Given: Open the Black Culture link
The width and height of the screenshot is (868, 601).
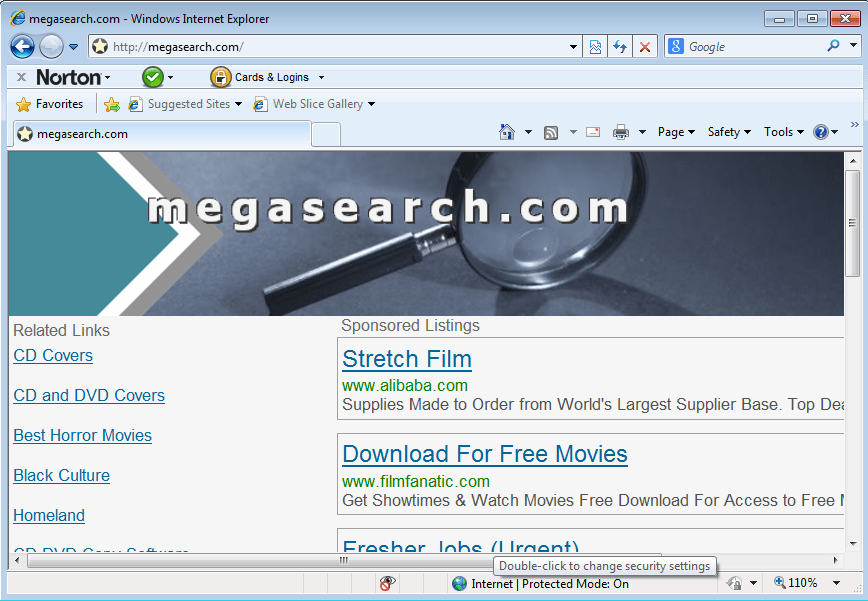Looking at the screenshot, I should tap(61, 475).
